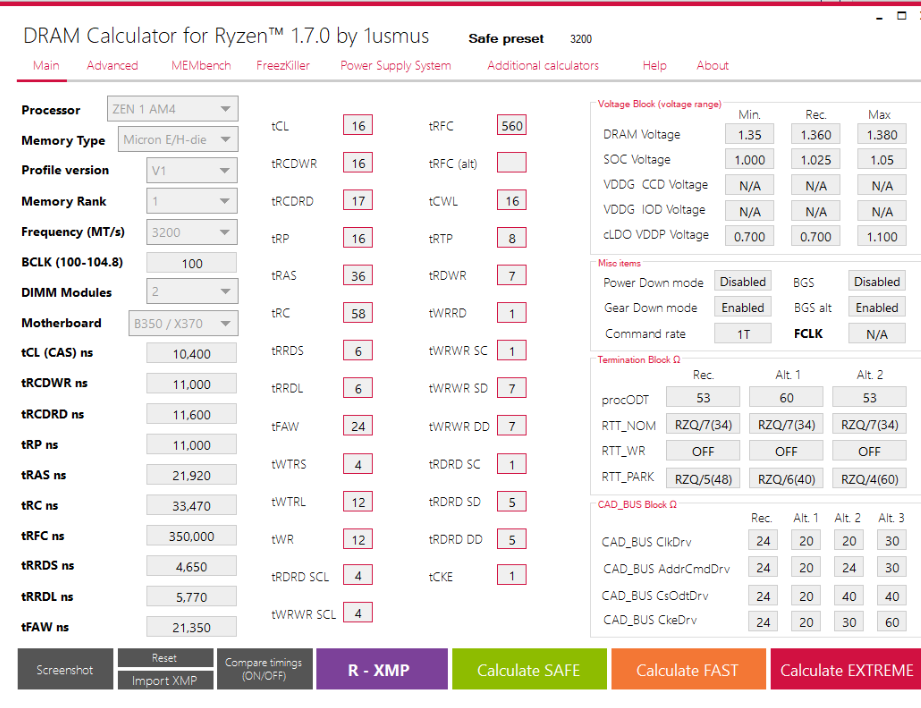Viewport: 921px width, 708px height.
Task: Click the tCWL value 16
Action: [x=512, y=201]
